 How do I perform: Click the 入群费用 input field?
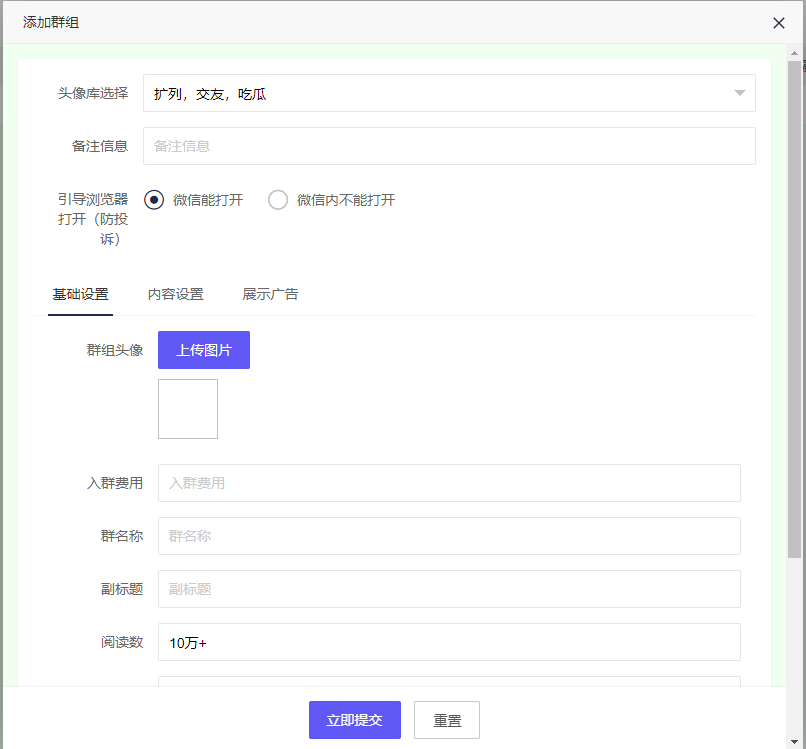(448, 483)
